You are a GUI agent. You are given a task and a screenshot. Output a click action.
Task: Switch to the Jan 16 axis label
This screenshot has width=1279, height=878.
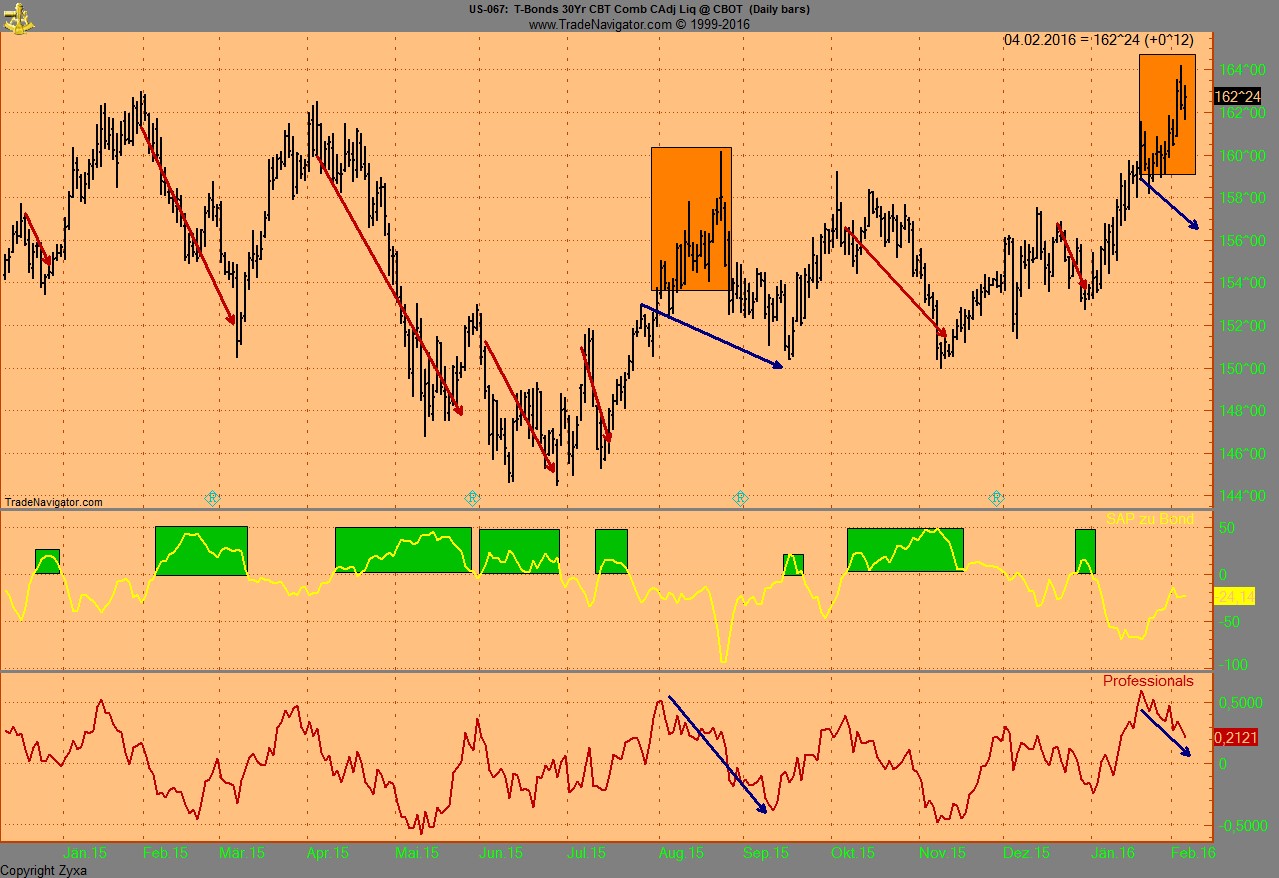click(x=1112, y=853)
